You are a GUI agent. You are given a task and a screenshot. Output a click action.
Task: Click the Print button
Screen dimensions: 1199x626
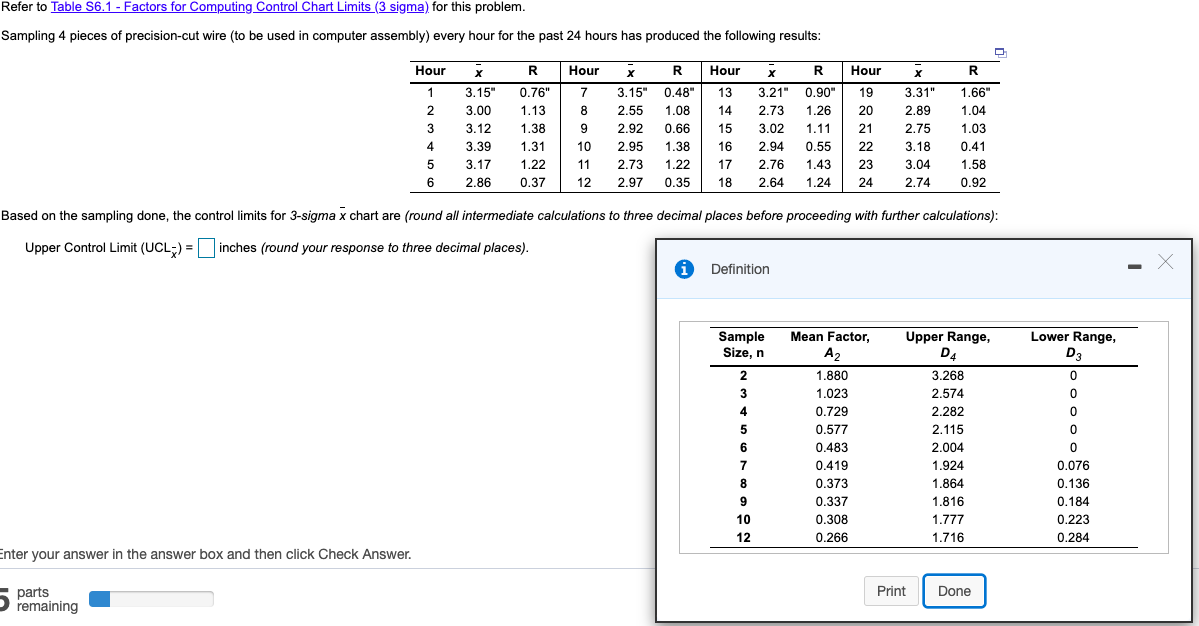pos(891,591)
